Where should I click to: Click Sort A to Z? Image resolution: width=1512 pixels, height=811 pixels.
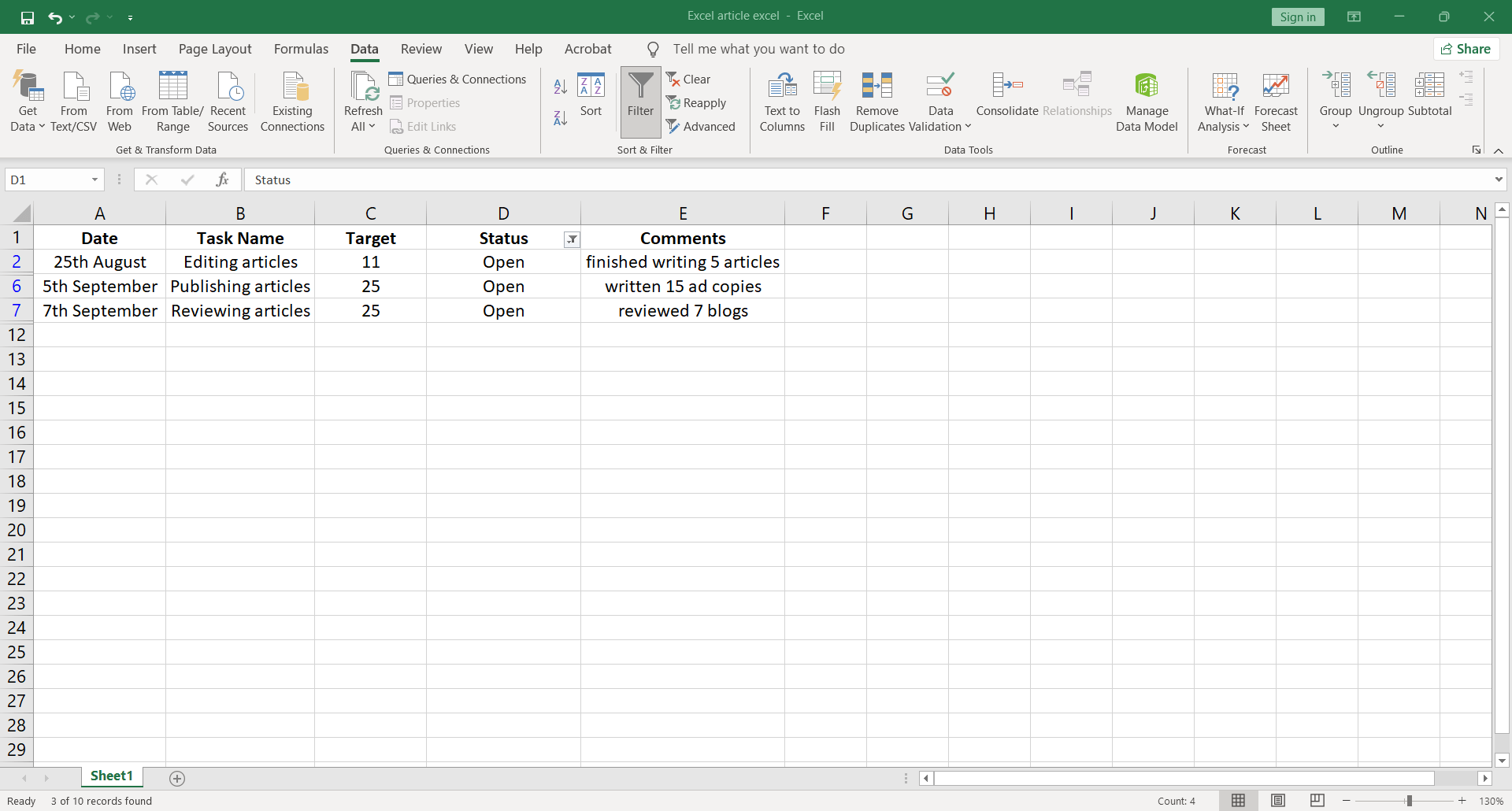(x=560, y=87)
